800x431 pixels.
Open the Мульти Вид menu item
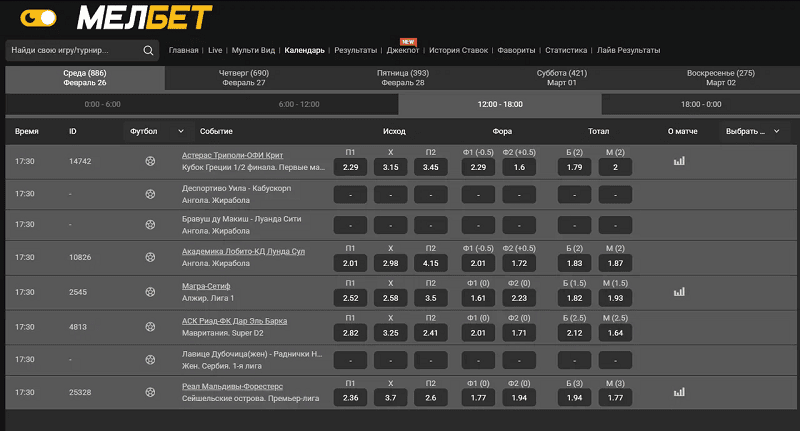coord(253,50)
